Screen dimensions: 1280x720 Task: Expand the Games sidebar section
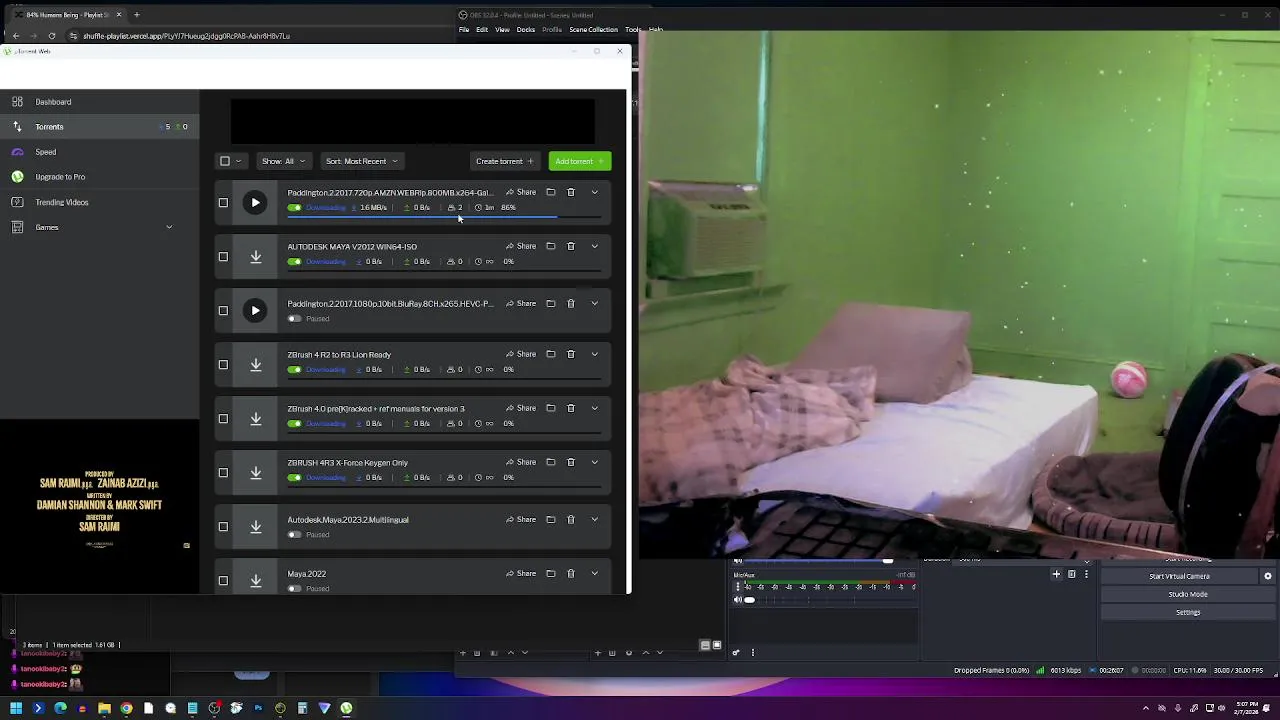pyautogui.click(x=169, y=227)
